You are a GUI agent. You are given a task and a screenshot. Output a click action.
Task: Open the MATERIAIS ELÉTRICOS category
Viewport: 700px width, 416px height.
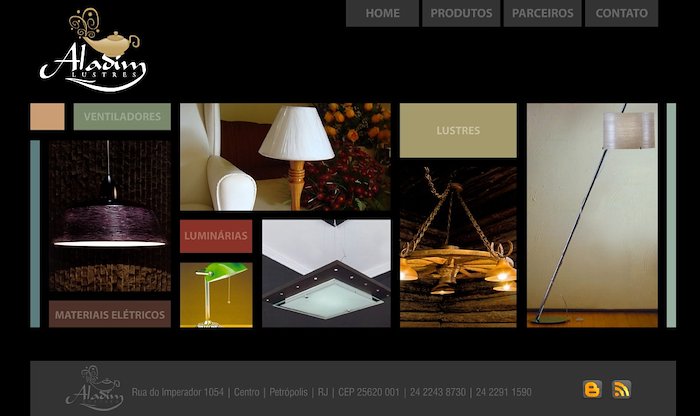tap(110, 314)
